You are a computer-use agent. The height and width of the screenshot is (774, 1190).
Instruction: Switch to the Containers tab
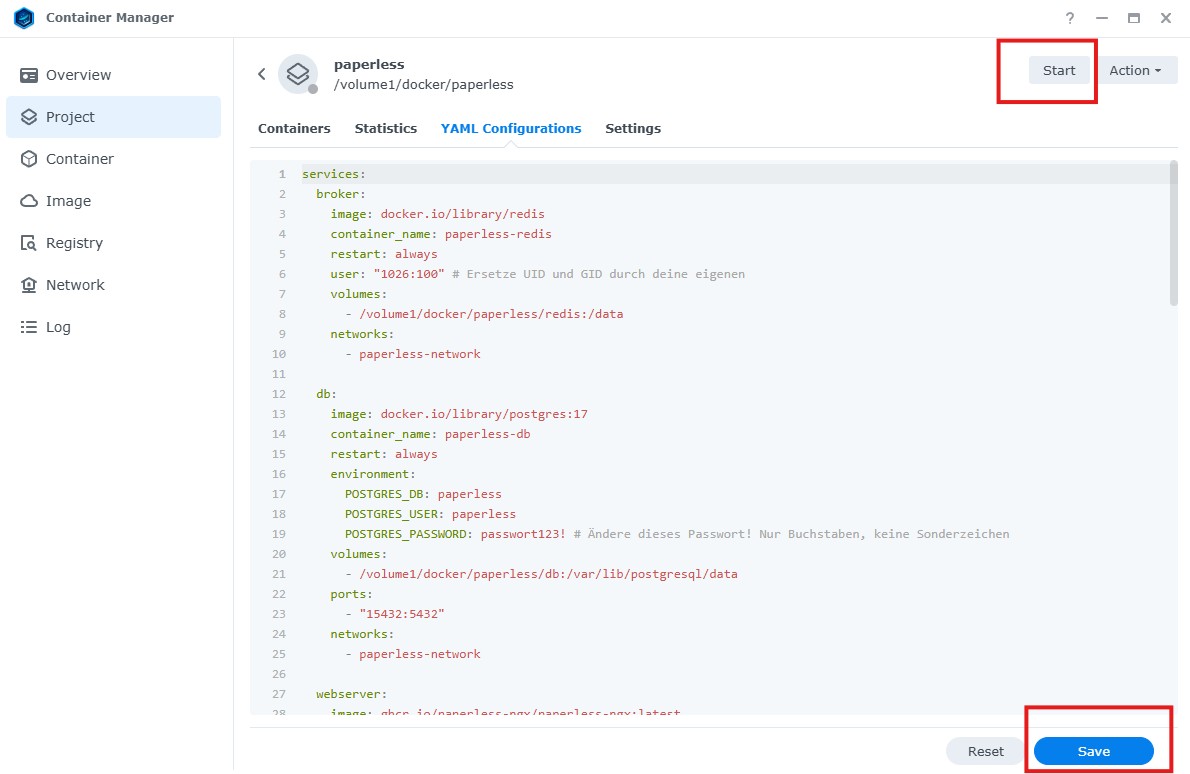click(x=294, y=128)
